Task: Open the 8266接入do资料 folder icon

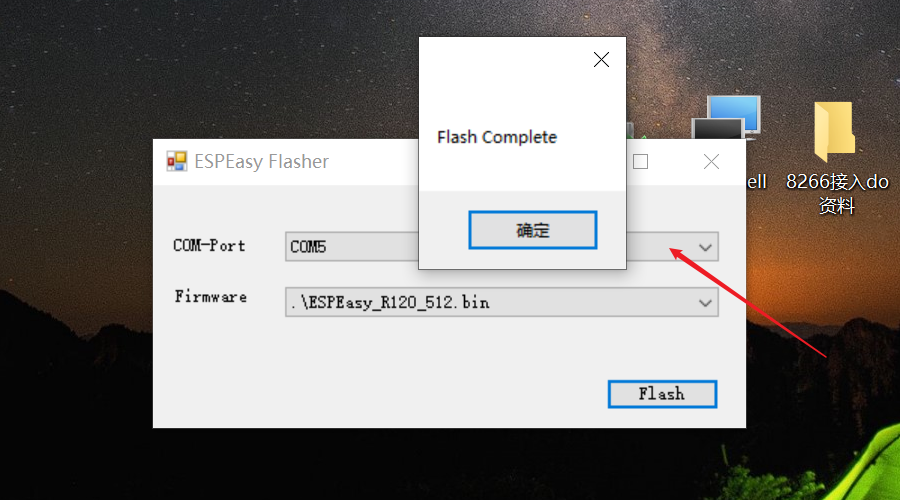Action: point(835,131)
